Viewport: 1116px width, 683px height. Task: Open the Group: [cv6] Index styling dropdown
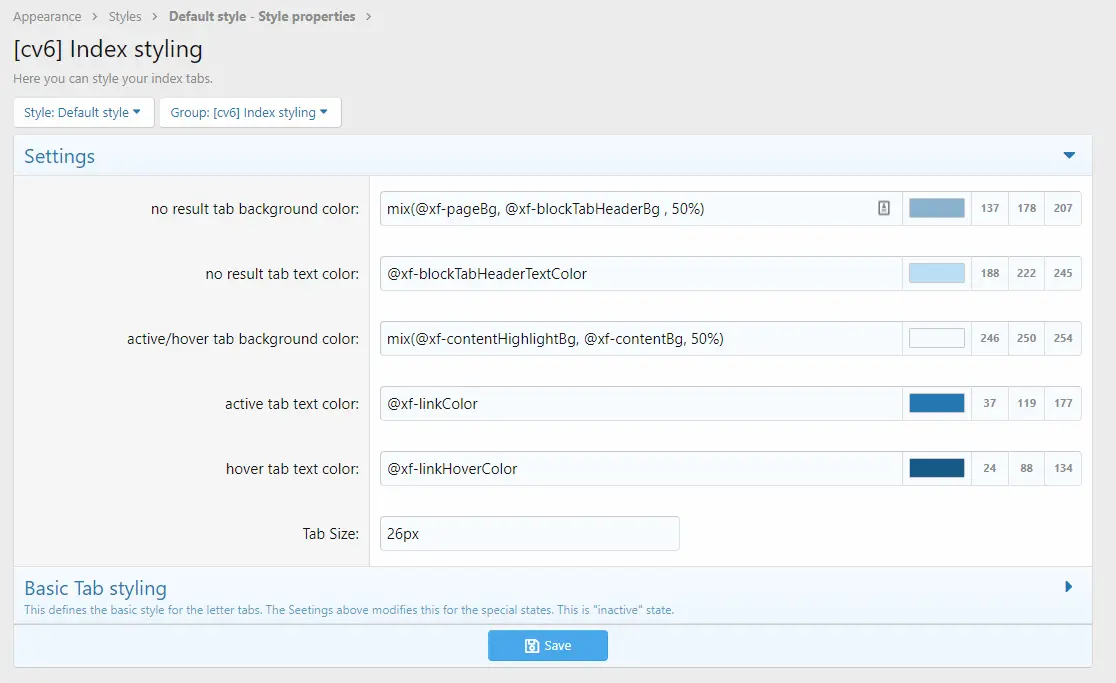(x=249, y=113)
